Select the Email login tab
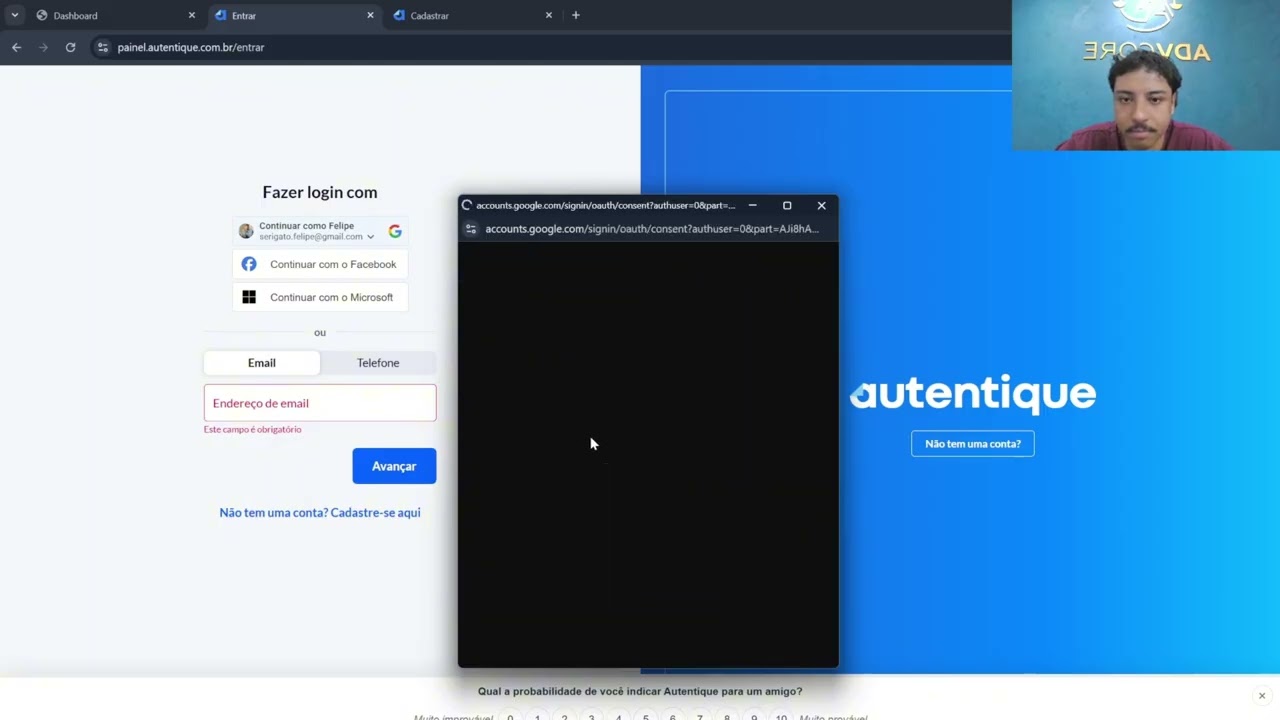The height and width of the screenshot is (720, 1280). click(x=262, y=363)
